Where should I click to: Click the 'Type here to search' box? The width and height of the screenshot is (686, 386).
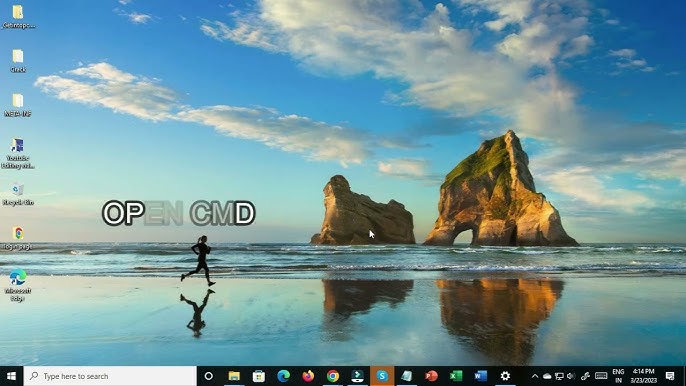point(110,376)
